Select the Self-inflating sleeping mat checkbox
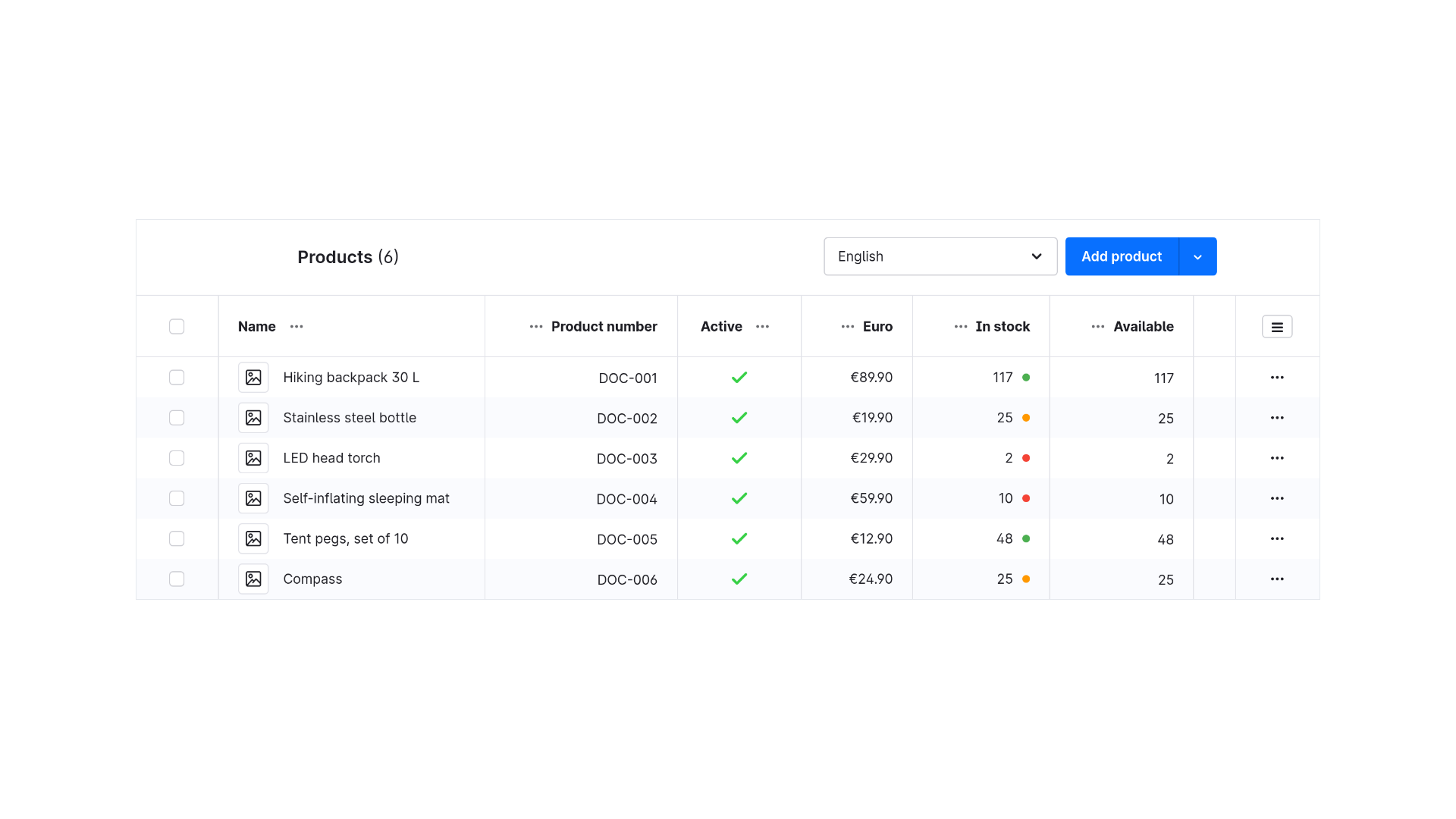 tap(177, 498)
